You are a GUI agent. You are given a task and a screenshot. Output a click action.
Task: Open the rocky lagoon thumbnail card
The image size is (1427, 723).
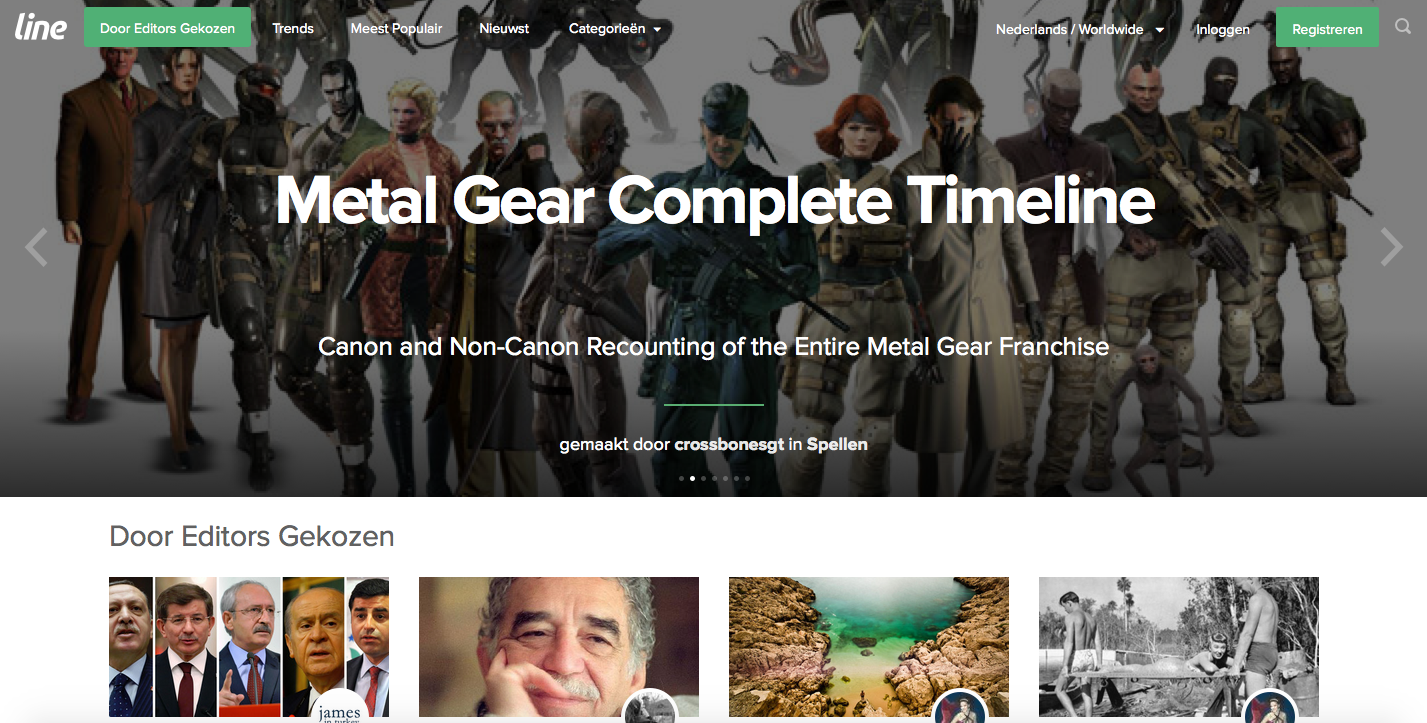869,647
